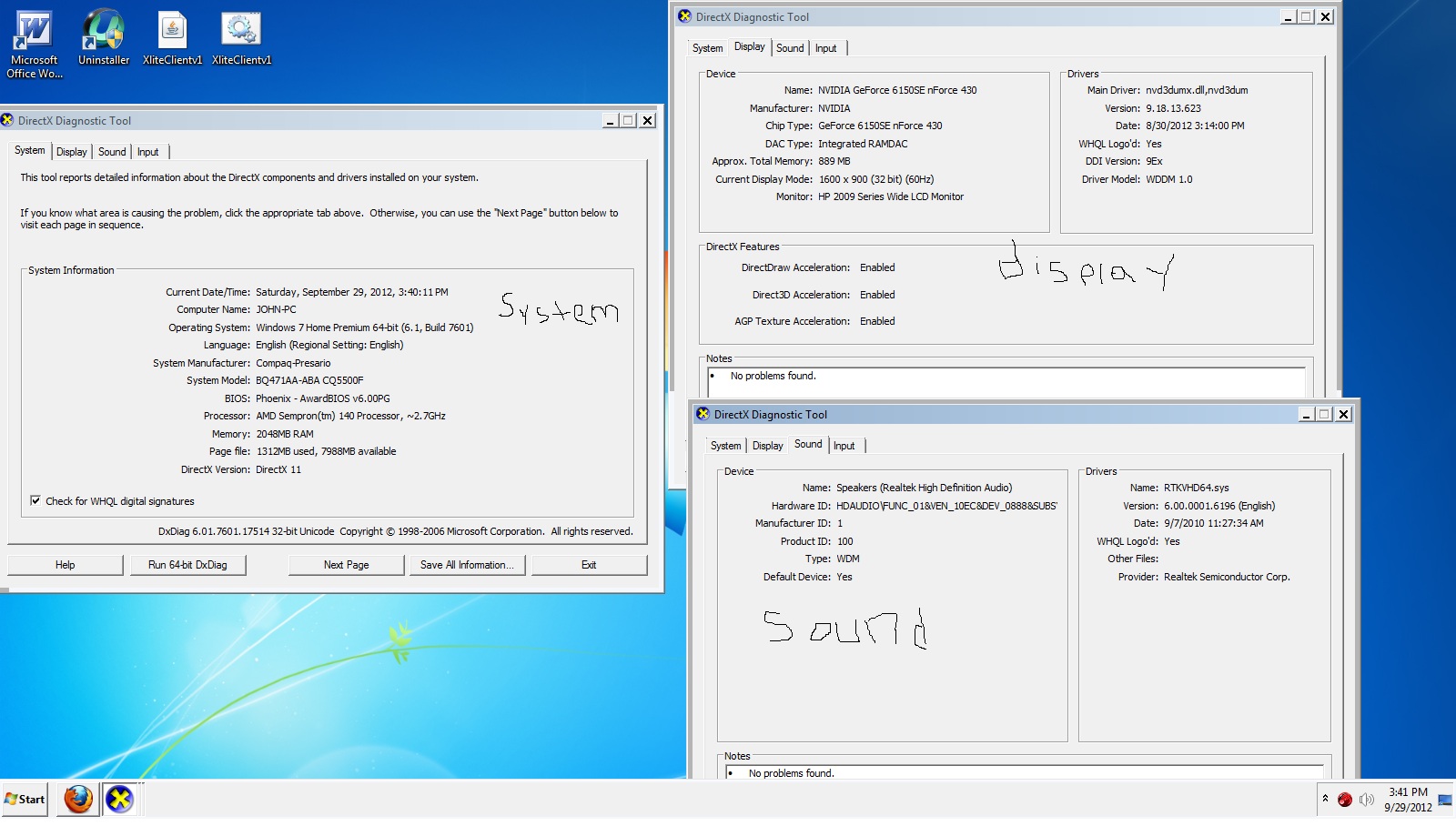Click the Exit button
1456x826 pixels.
(589, 565)
